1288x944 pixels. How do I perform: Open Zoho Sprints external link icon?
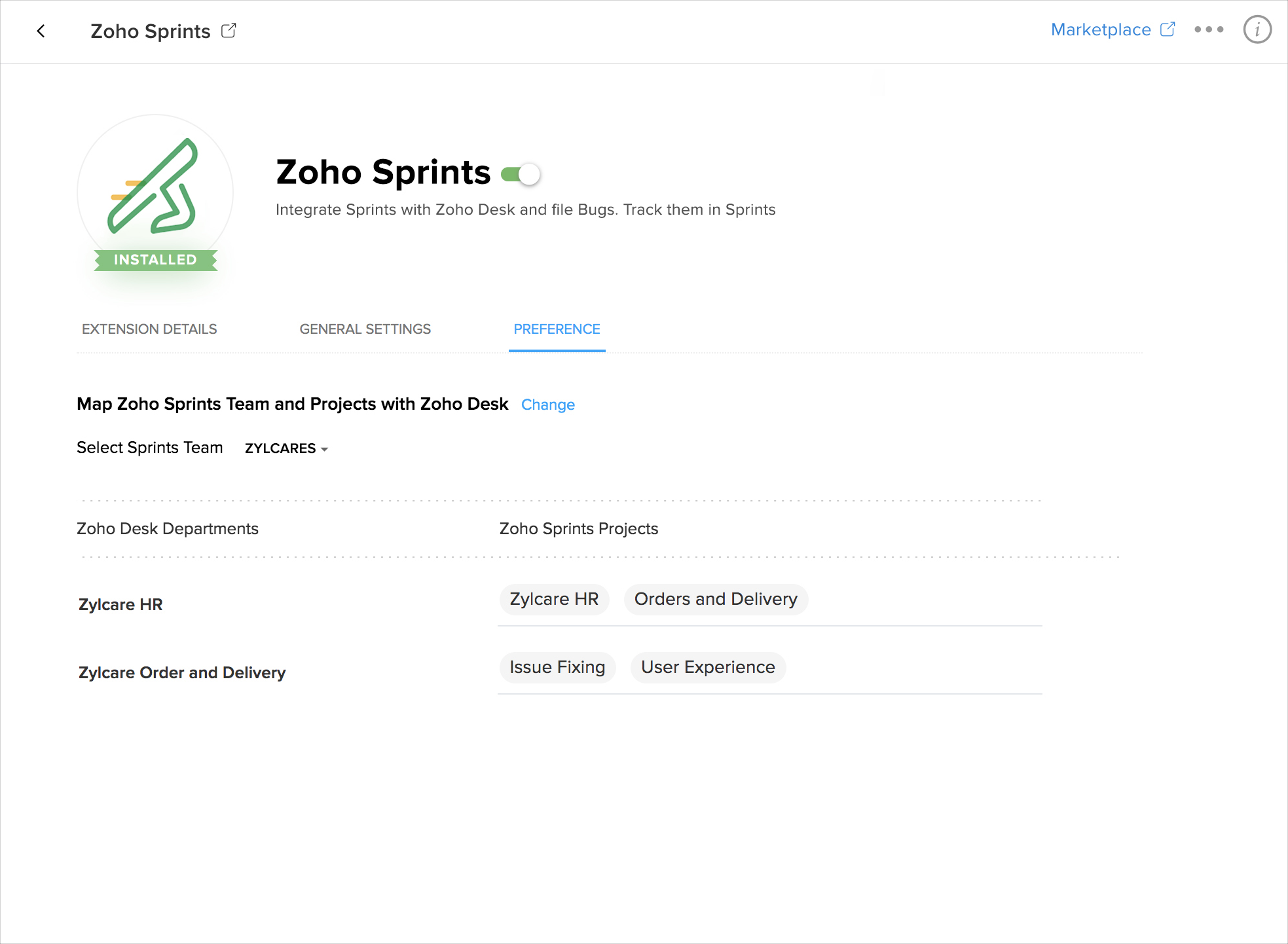(229, 31)
